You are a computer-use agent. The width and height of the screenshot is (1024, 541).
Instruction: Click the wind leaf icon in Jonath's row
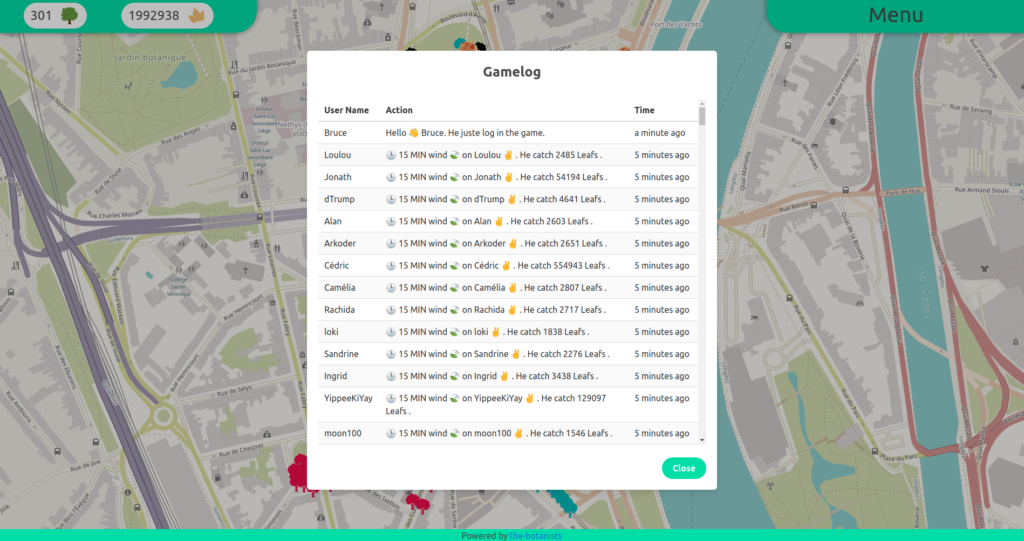pyautogui.click(x=455, y=177)
